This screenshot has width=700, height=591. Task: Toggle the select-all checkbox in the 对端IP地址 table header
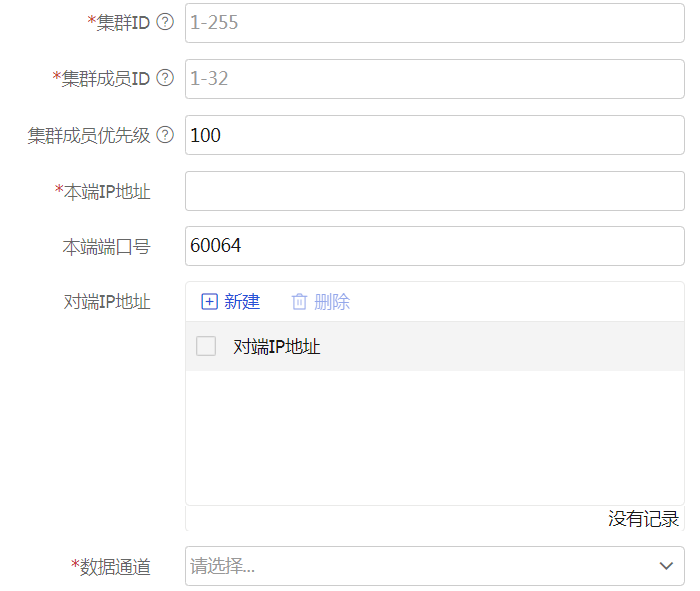(x=206, y=347)
